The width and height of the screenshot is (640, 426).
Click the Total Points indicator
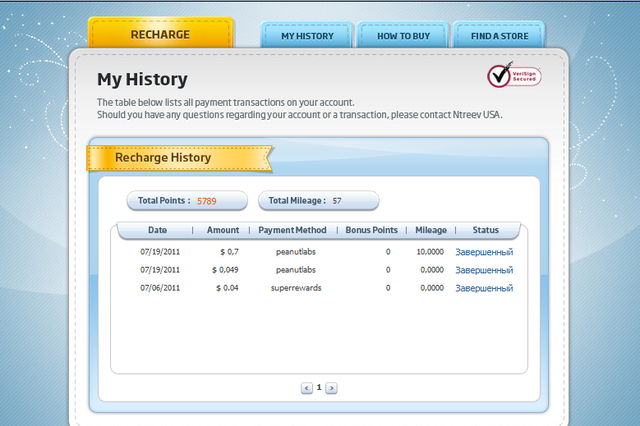pyautogui.click(x=186, y=201)
